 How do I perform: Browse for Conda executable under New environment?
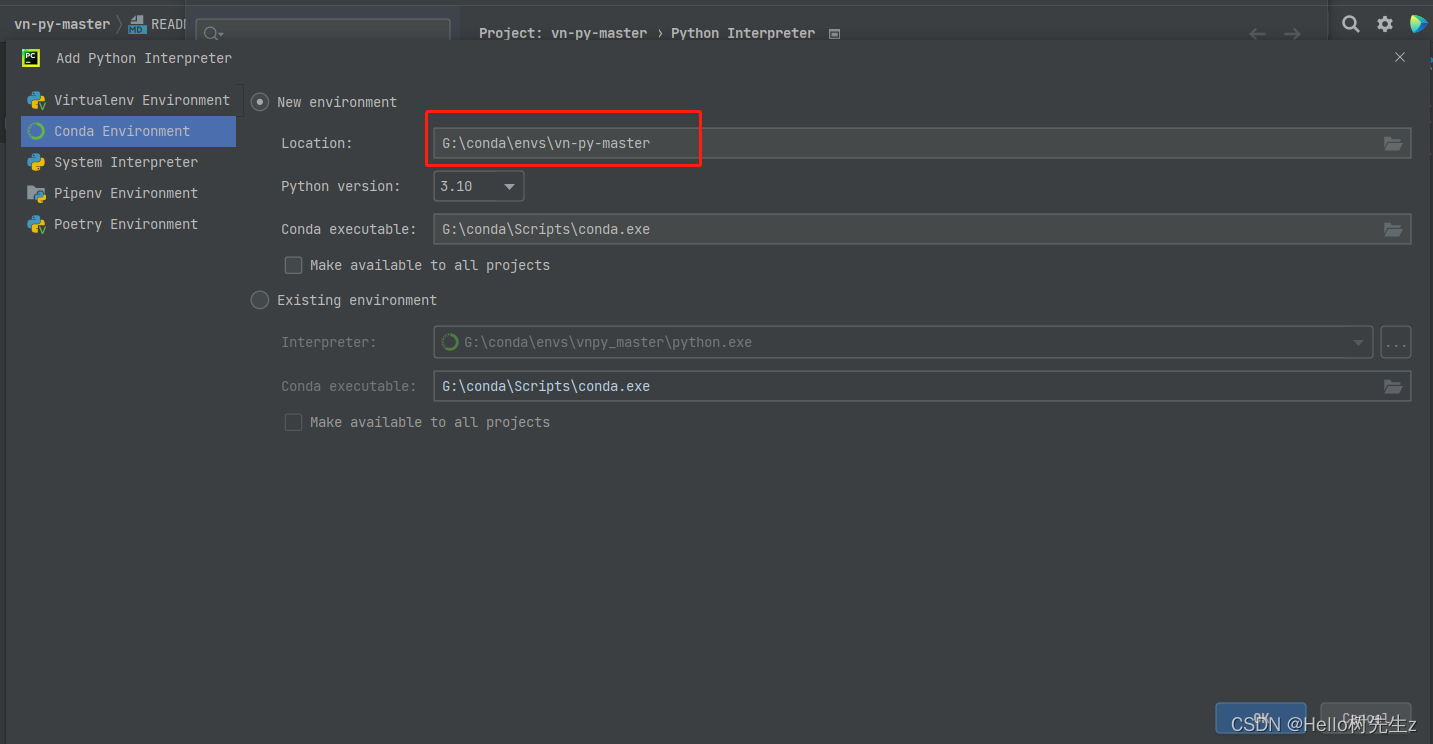[x=1393, y=229]
